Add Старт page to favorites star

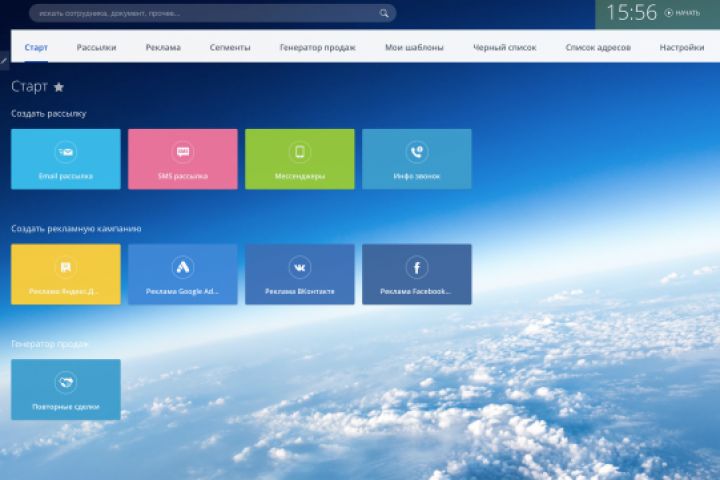[59, 87]
